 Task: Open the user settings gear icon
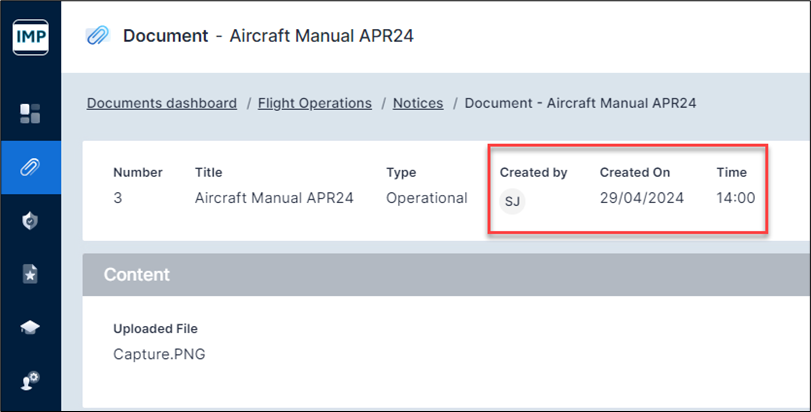(x=30, y=381)
